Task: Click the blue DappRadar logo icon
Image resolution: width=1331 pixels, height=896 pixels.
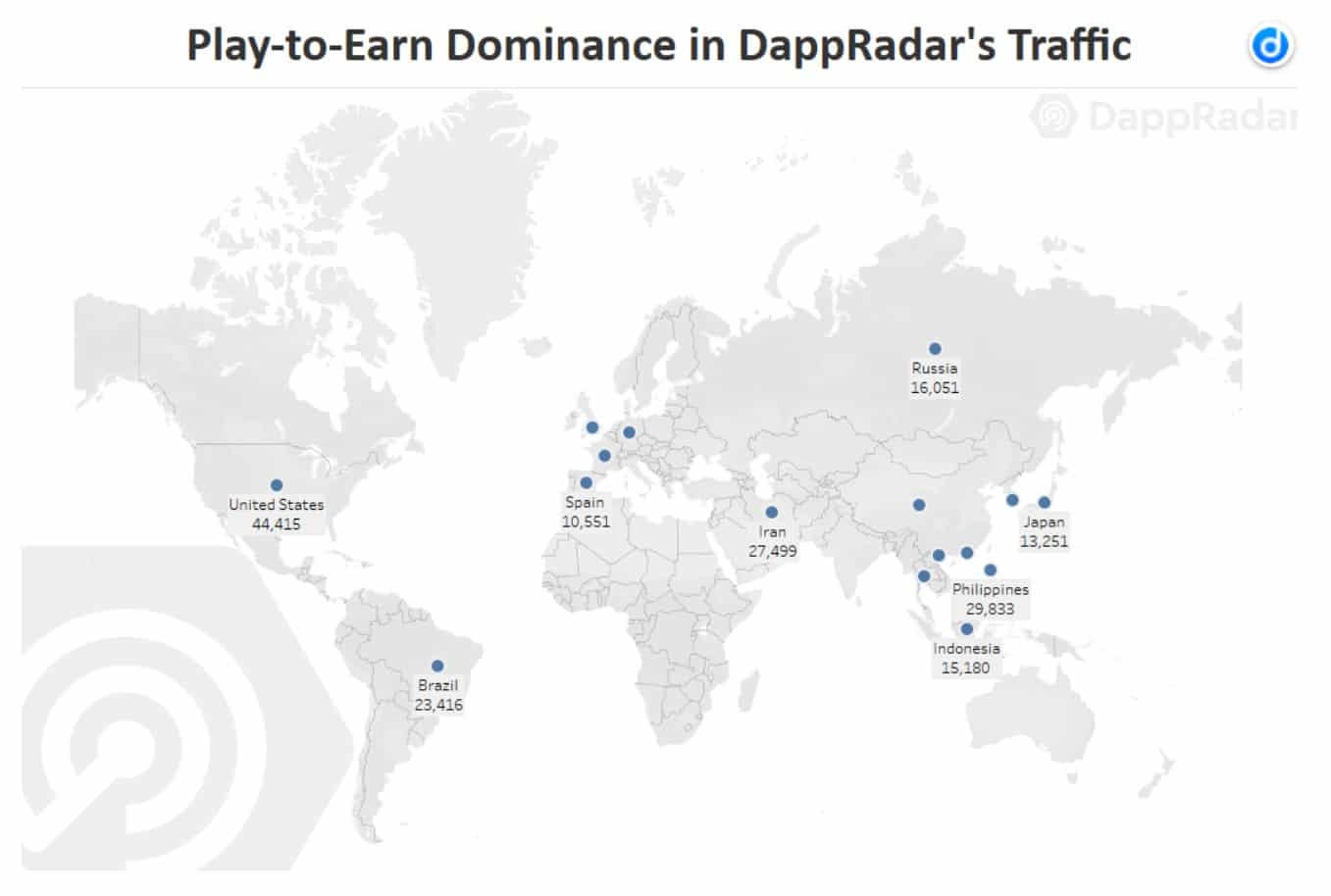Action: [1271, 46]
